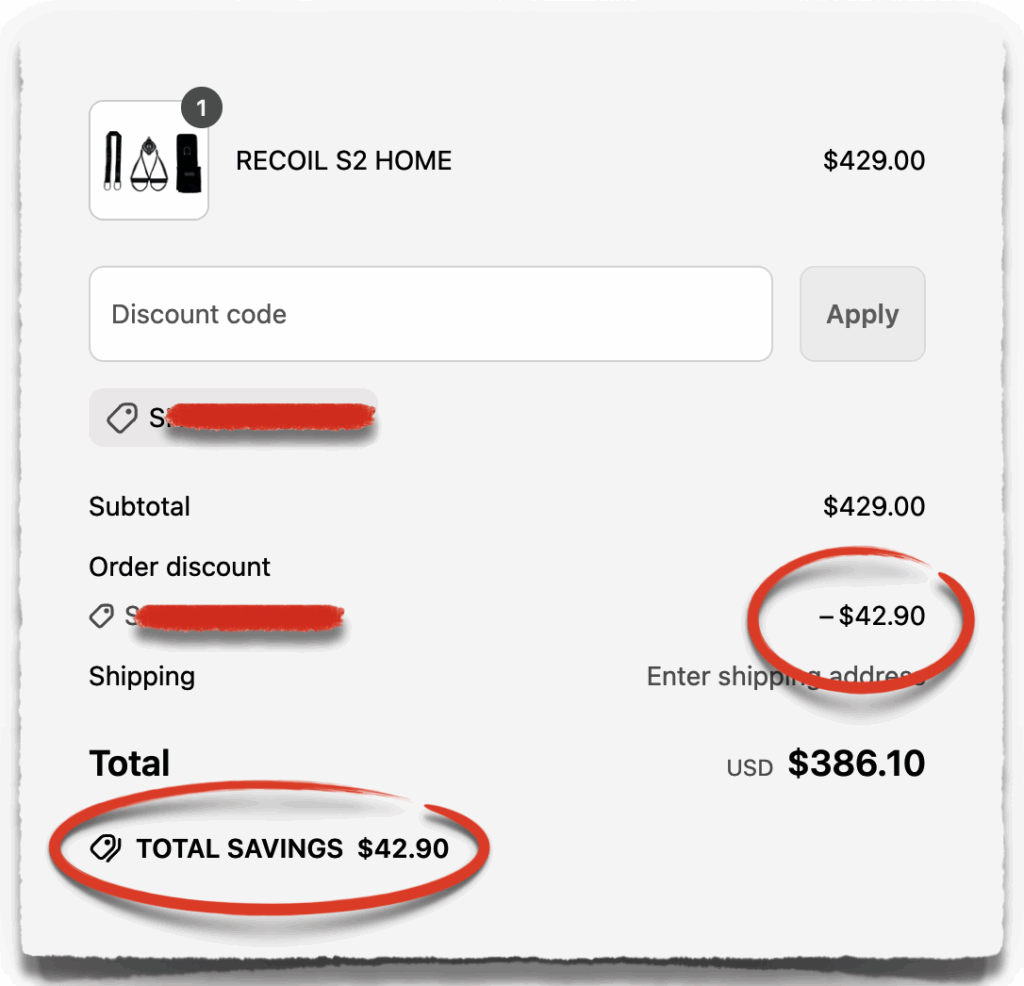This screenshot has height=986, width=1024.
Task: Select the RECOIL S2 HOME product title
Action: (343, 161)
